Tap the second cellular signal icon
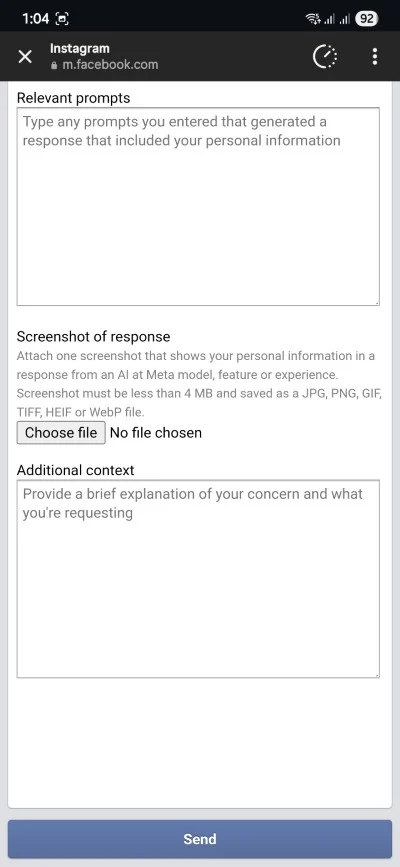The height and width of the screenshot is (867, 400). tap(345, 19)
